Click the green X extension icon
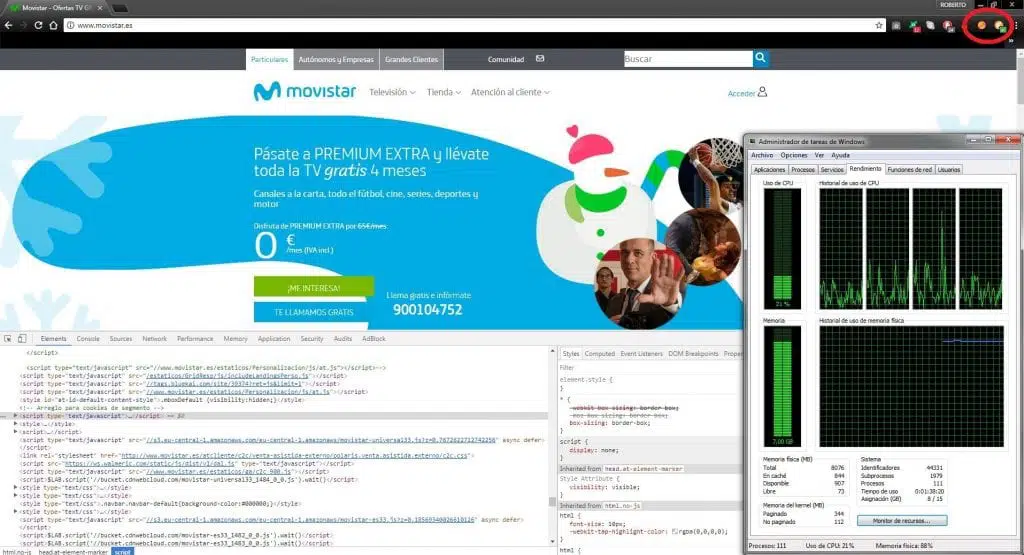Image resolution: width=1024 pixels, height=555 pixels. click(914, 25)
